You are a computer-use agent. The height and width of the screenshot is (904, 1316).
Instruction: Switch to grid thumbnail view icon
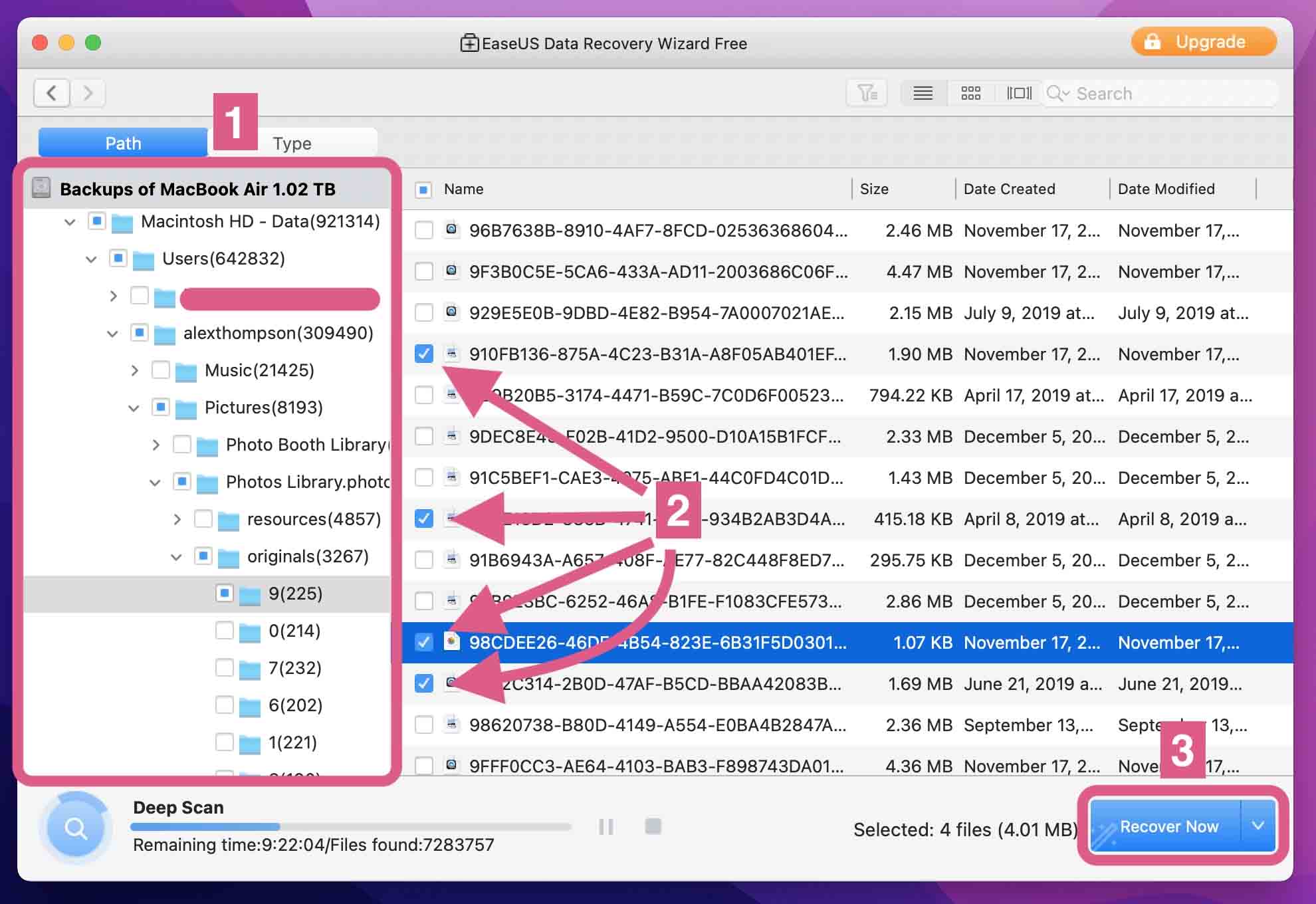click(x=971, y=93)
